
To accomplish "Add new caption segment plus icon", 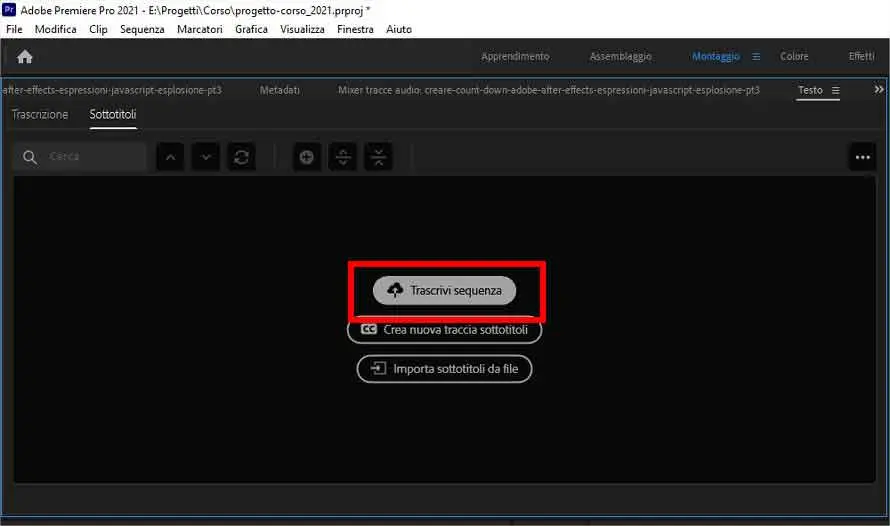I will click(x=307, y=157).
